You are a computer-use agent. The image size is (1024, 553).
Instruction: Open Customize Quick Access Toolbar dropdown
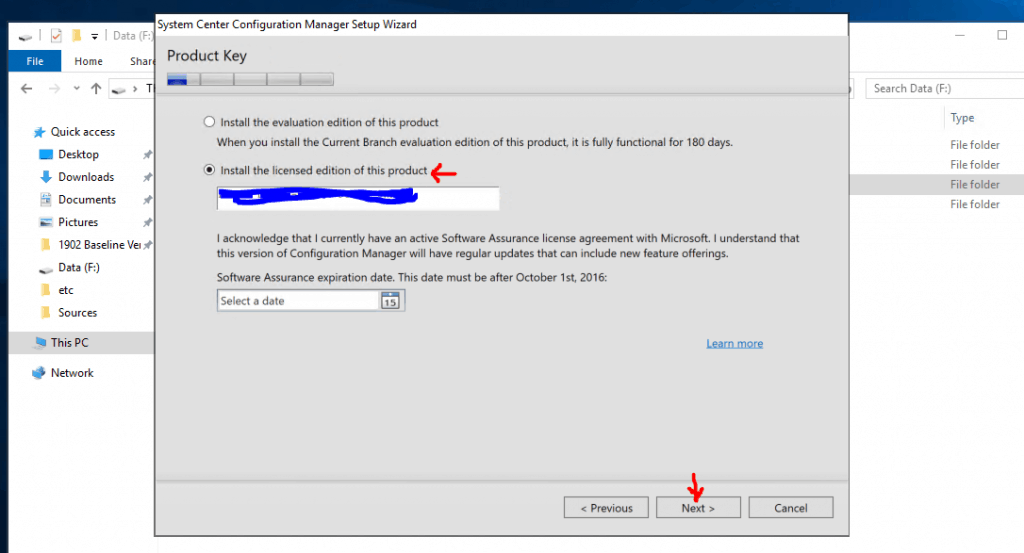tap(94, 37)
